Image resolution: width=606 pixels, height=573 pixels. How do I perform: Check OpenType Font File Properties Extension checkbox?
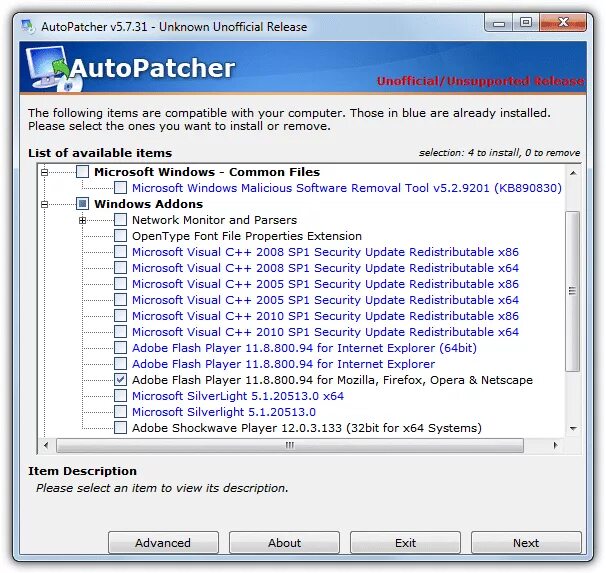click(121, 236)
